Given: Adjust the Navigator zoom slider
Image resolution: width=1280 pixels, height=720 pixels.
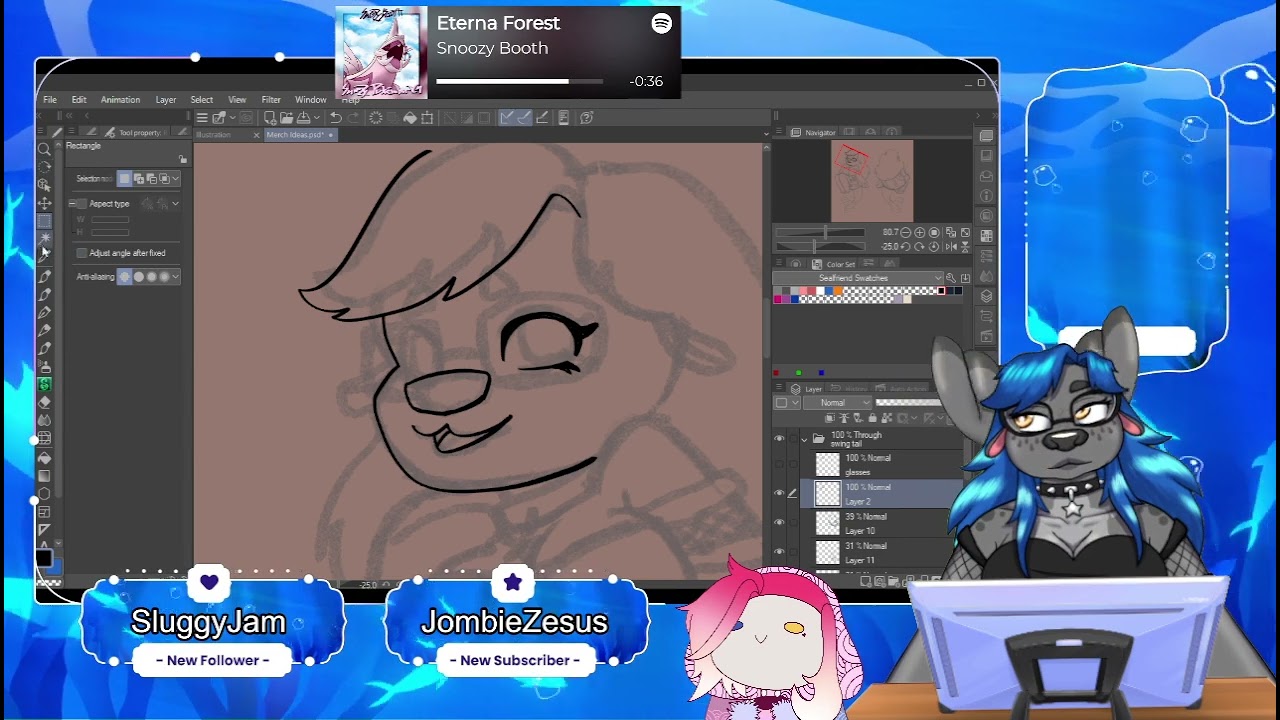Looking at the screenshot, I should 820,232.
